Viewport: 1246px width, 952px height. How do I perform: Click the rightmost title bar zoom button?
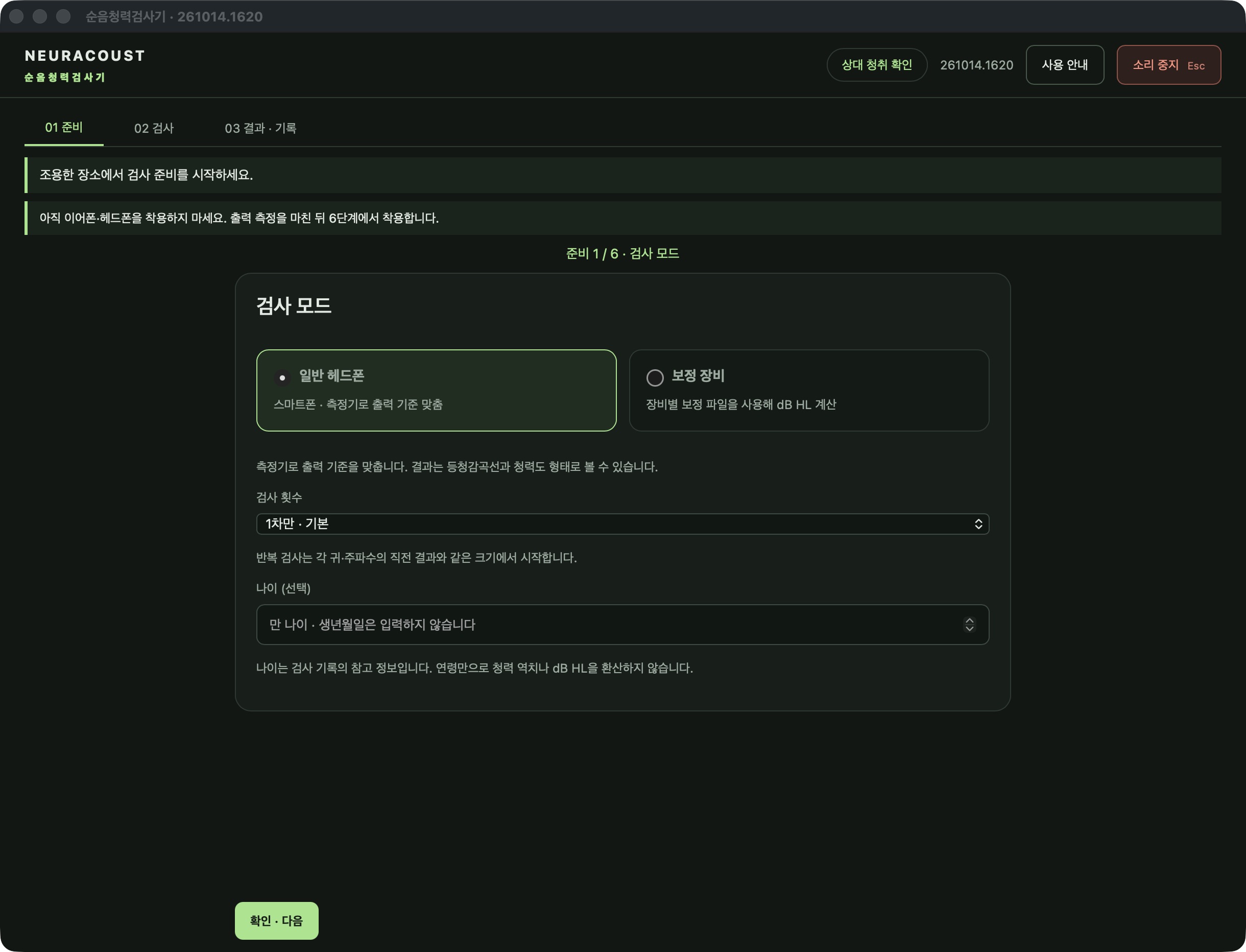coord(63,16)
